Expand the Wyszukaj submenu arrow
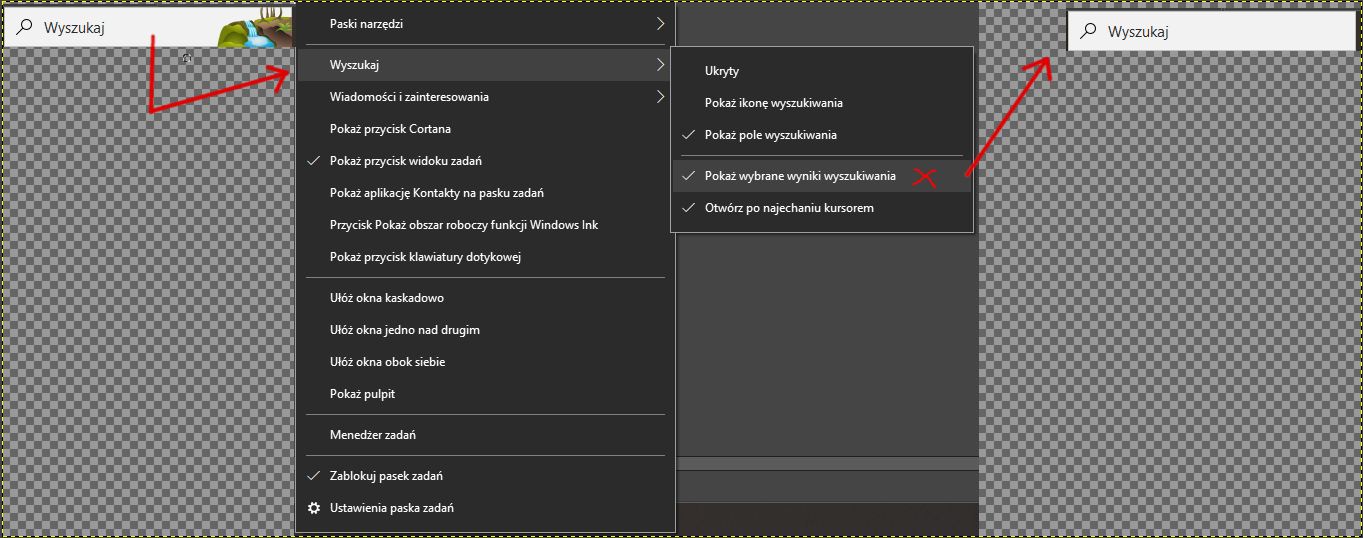The height and width of the screenshot is (538, 1363). [660, 65]
